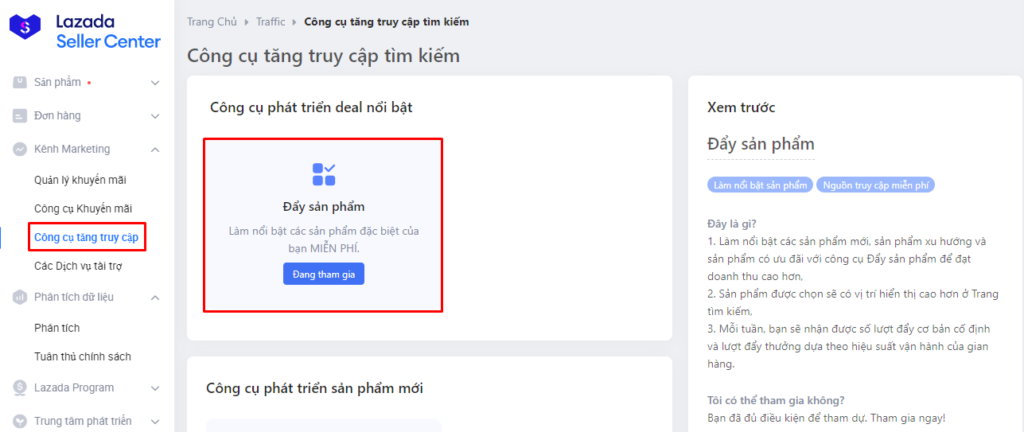The image size is (1024, 432).
Task: Click the Phân tích dữ liệu icon
Action: [20, 297]
